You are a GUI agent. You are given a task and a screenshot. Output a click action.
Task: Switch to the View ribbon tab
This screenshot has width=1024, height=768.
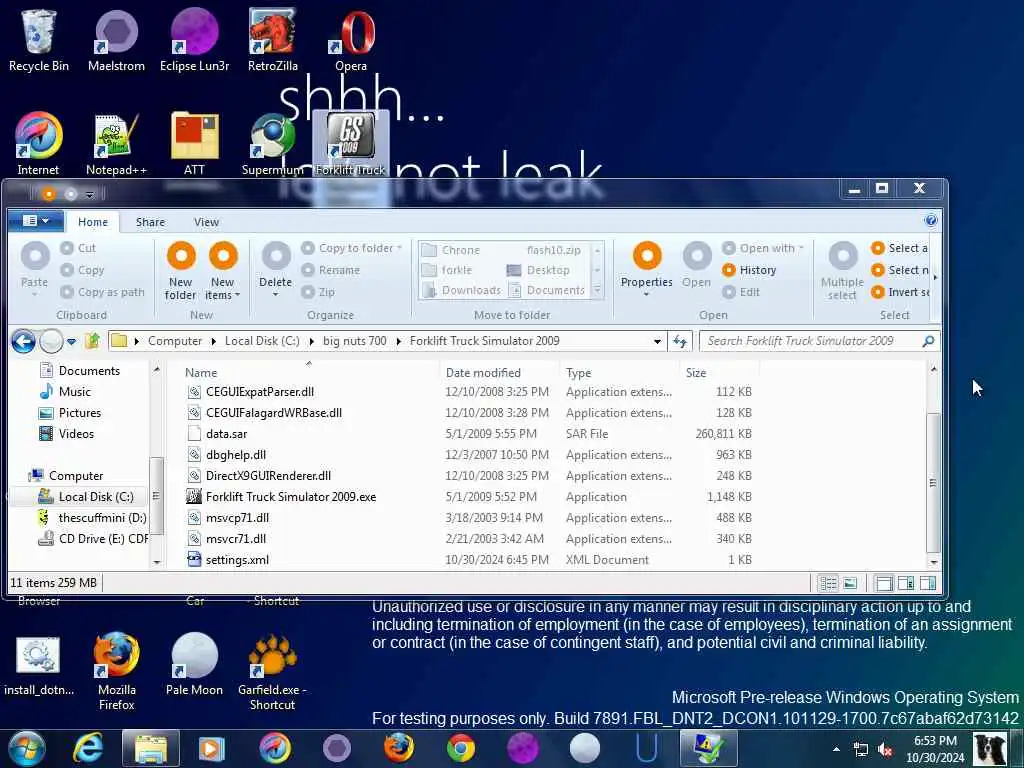(x=206, y=222)
